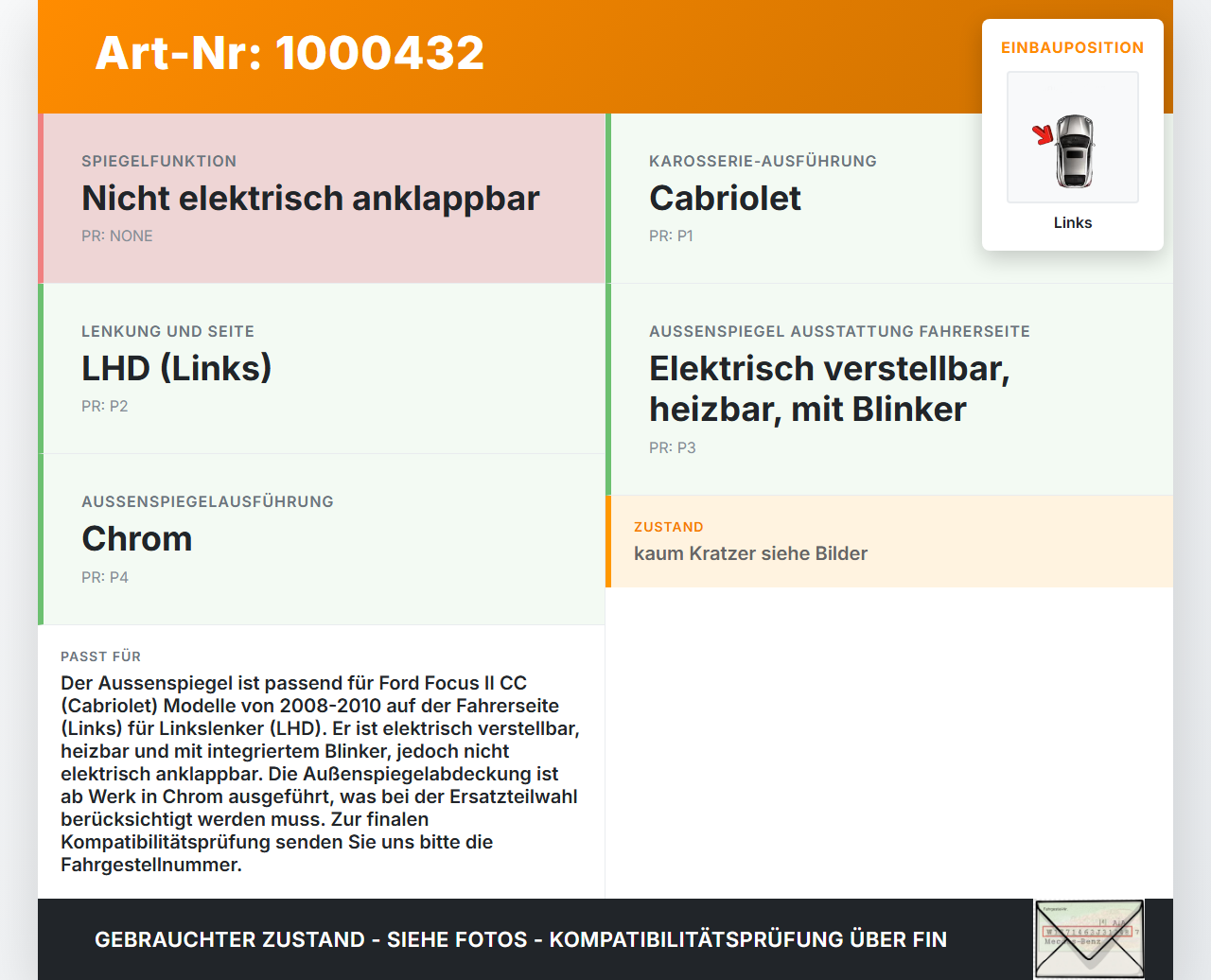Select the Links caption under car image
The width and height of the screenshot is (1211, 980).
click(1073, 222)
